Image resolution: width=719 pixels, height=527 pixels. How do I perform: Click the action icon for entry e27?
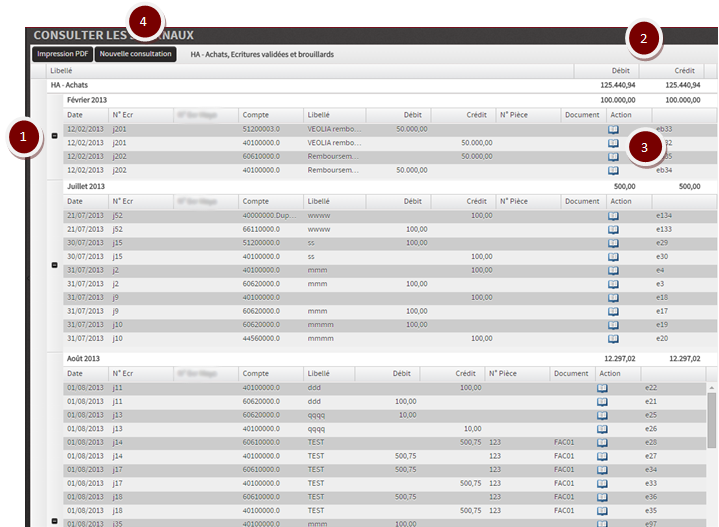pos(602,455)
